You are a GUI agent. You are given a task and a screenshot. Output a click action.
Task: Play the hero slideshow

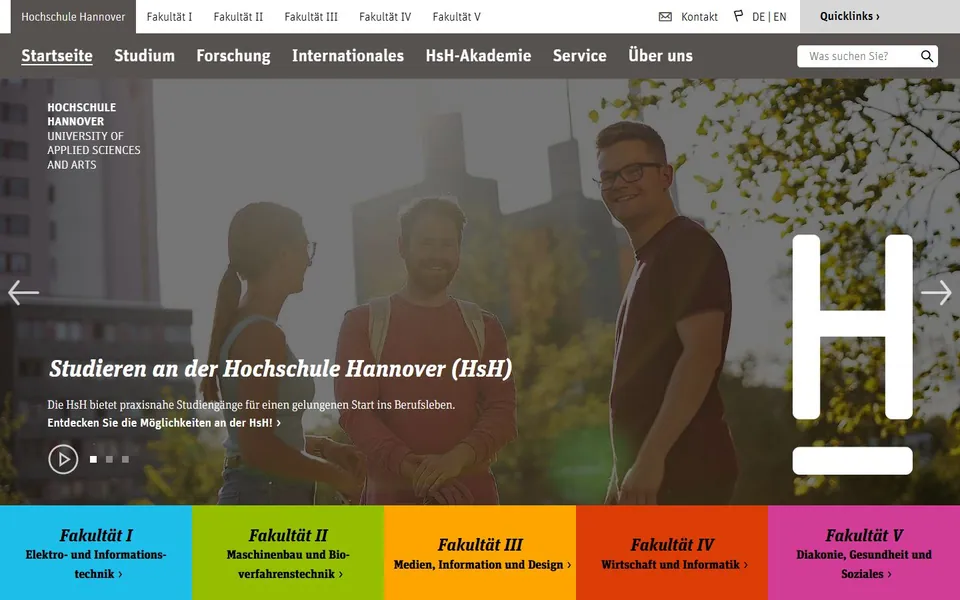point(63,459)
